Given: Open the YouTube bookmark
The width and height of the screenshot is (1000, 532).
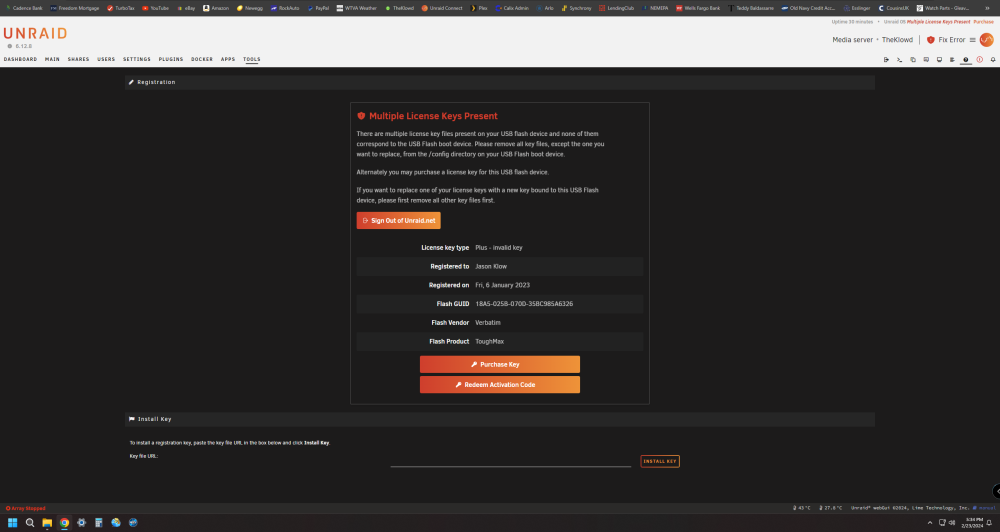Looking at the screenshot, I should tap(156, 8).
